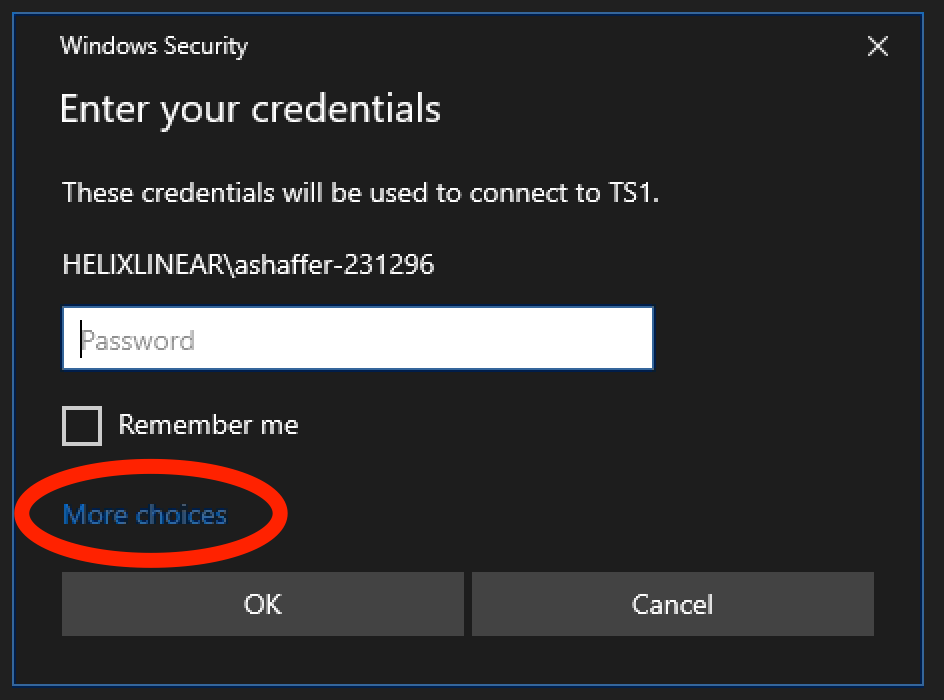Click into the Password input field
Viewport: 944px width, 700px height.
click(x=357, y=339)
